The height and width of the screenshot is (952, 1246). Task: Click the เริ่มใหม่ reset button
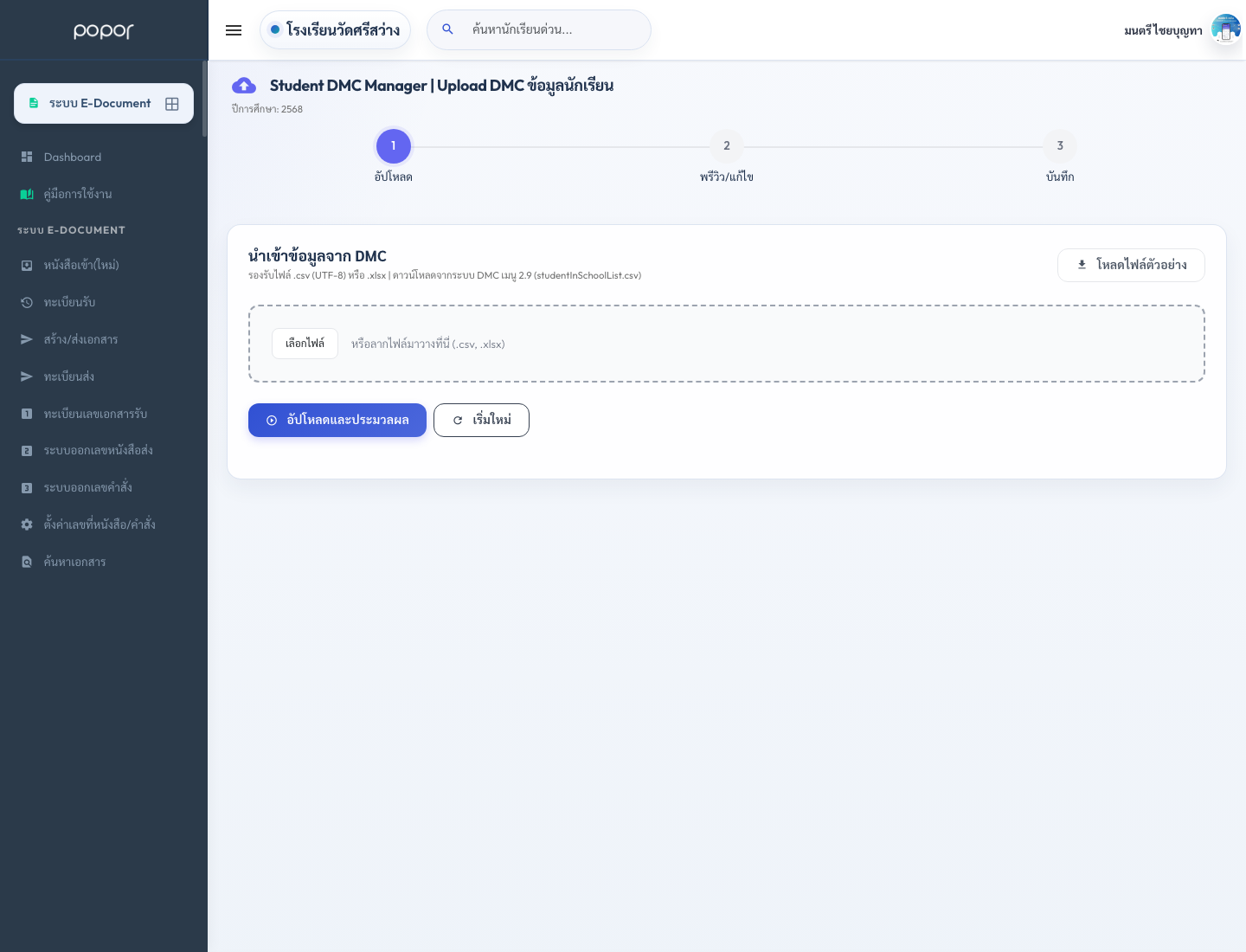click(481, 420)
